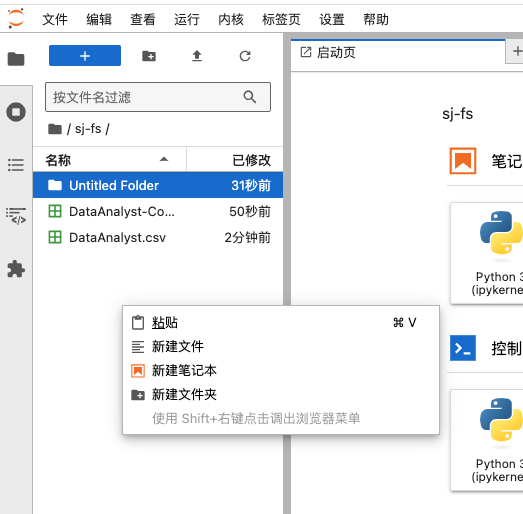Launch the Python 3 notebook tile
The width and height of the screenshot is (523, 514).
point(487,253)
